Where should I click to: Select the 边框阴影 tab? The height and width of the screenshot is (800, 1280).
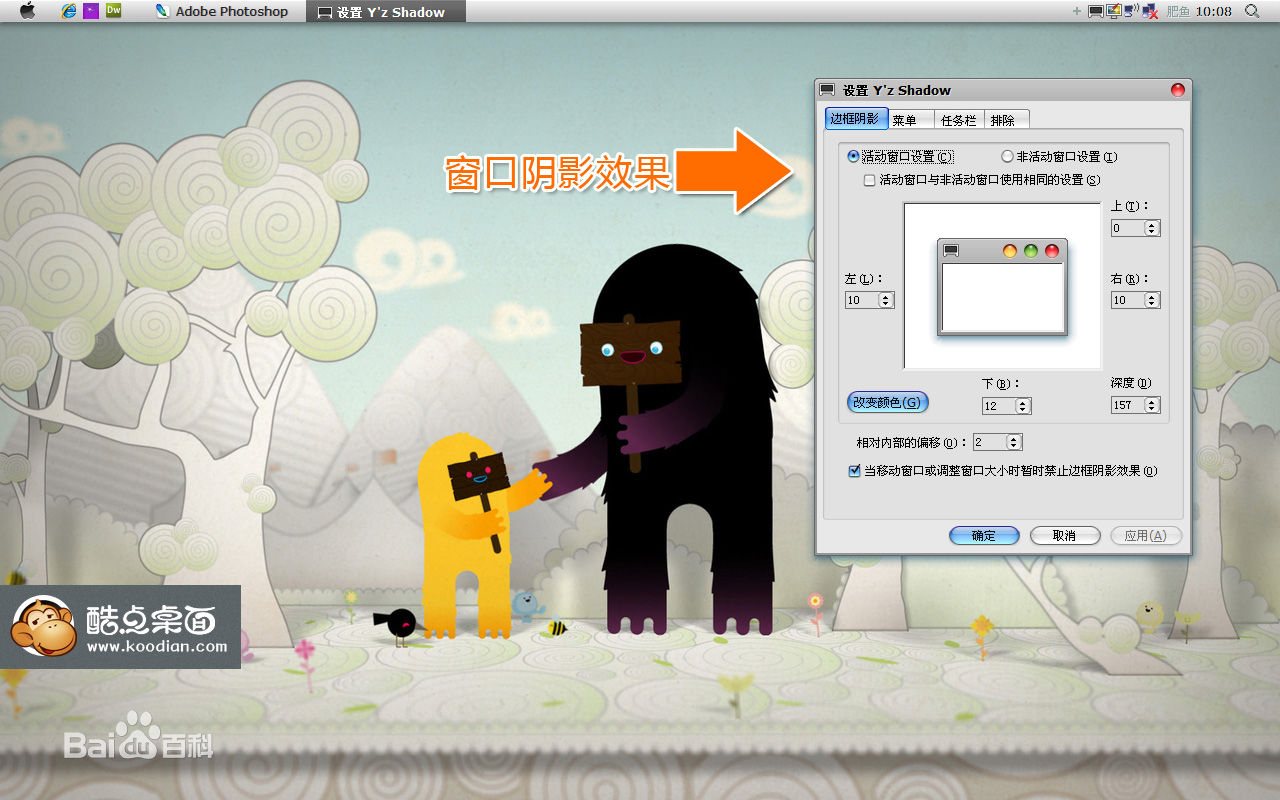pyautogui.click(x=856, y=119)
